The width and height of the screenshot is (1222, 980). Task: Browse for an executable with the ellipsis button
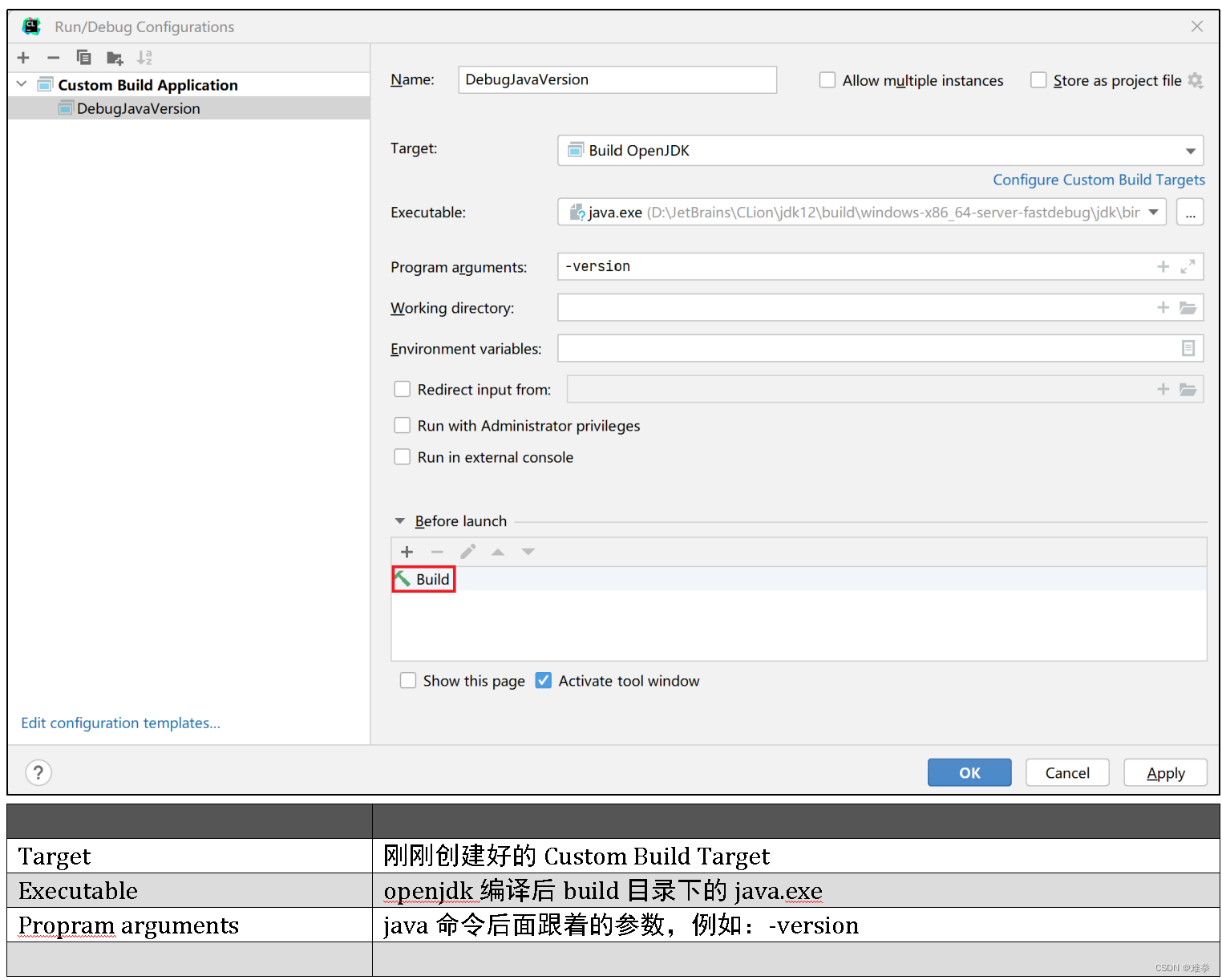click(x=1190, y=213)
